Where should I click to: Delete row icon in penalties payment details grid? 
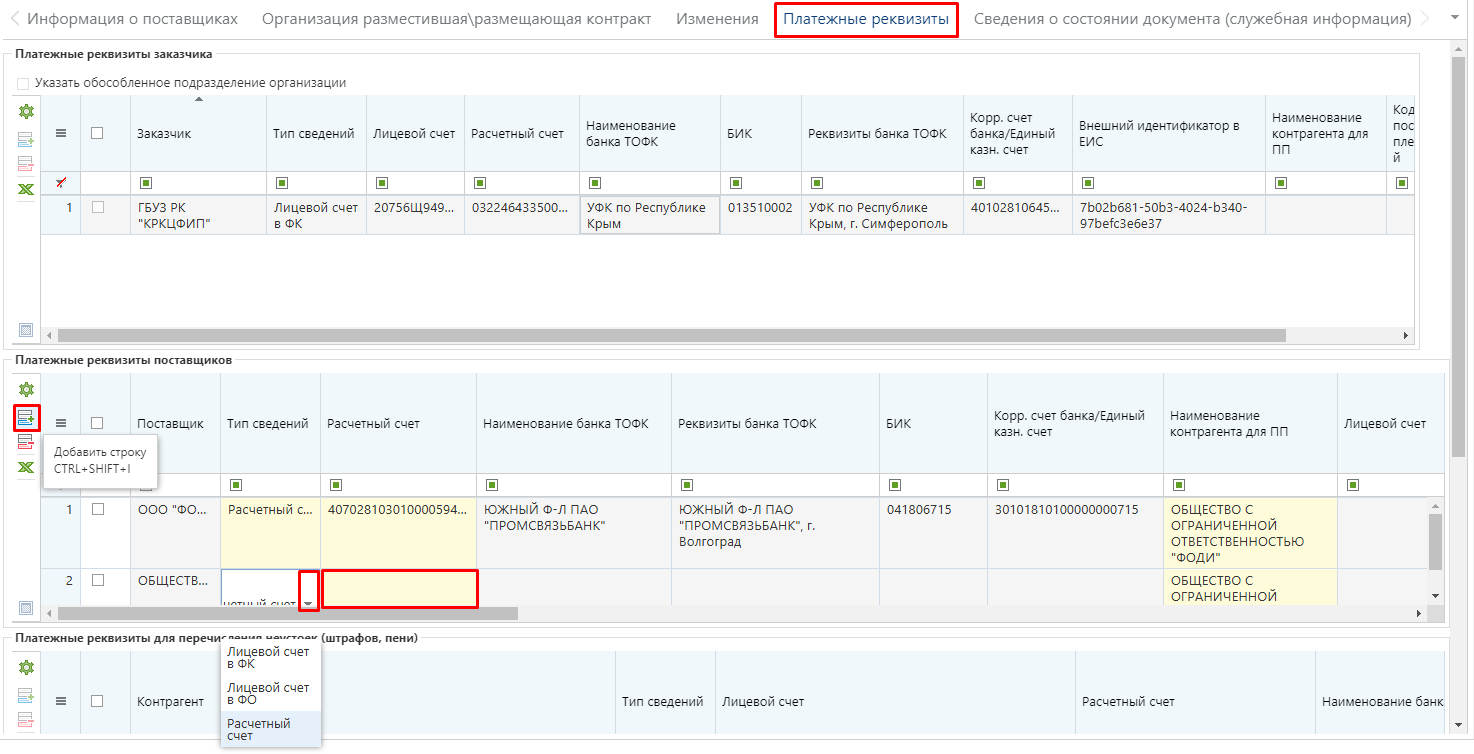[x=26, y=720]
